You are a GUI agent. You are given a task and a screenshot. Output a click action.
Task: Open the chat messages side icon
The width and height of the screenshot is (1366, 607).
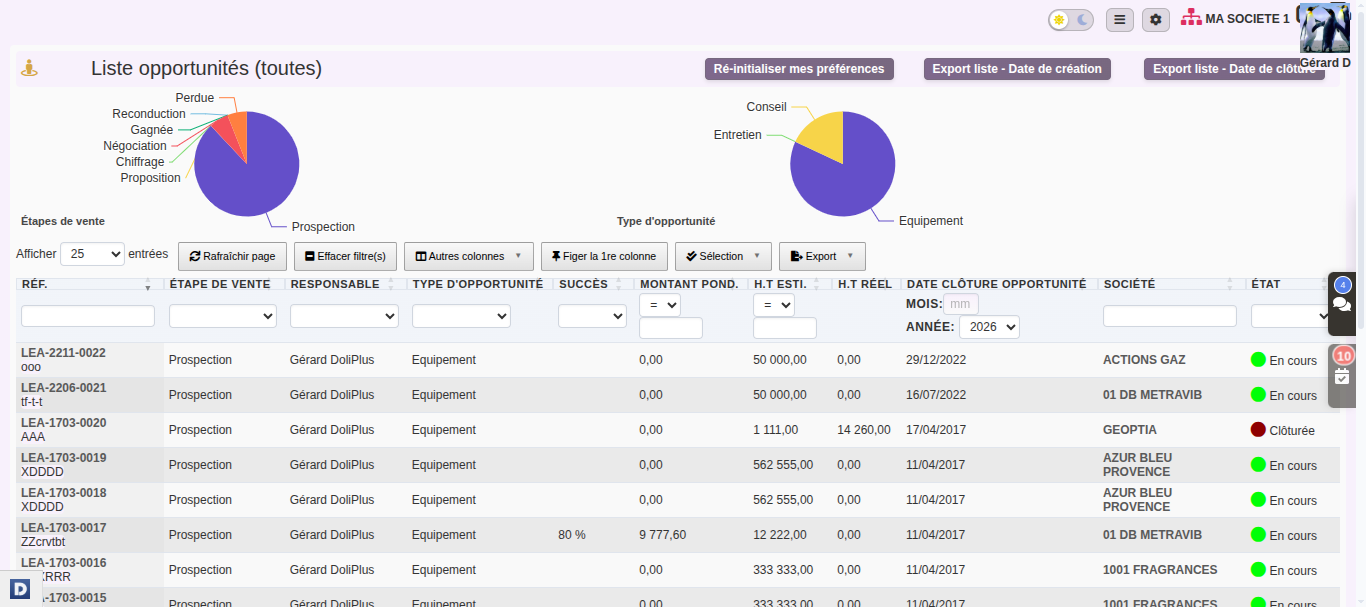point(1342,303)
